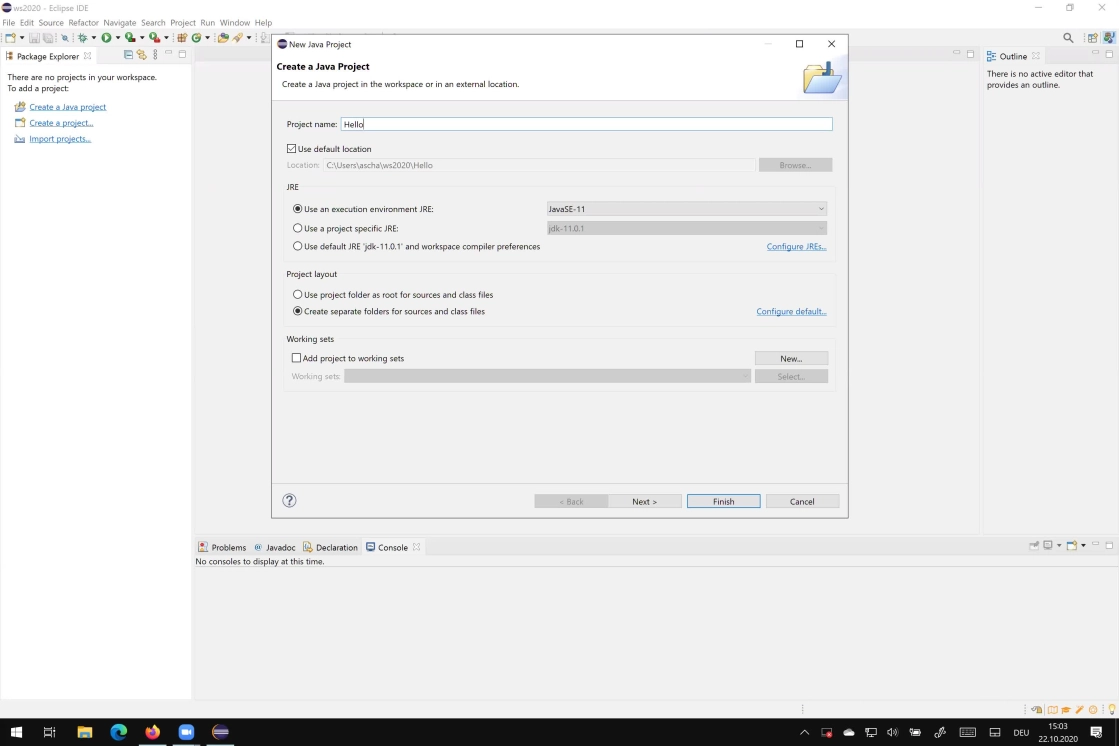Click the Debug bug icon in toolbar
This screenshot has height=746, width=1119.
point(83,38)
